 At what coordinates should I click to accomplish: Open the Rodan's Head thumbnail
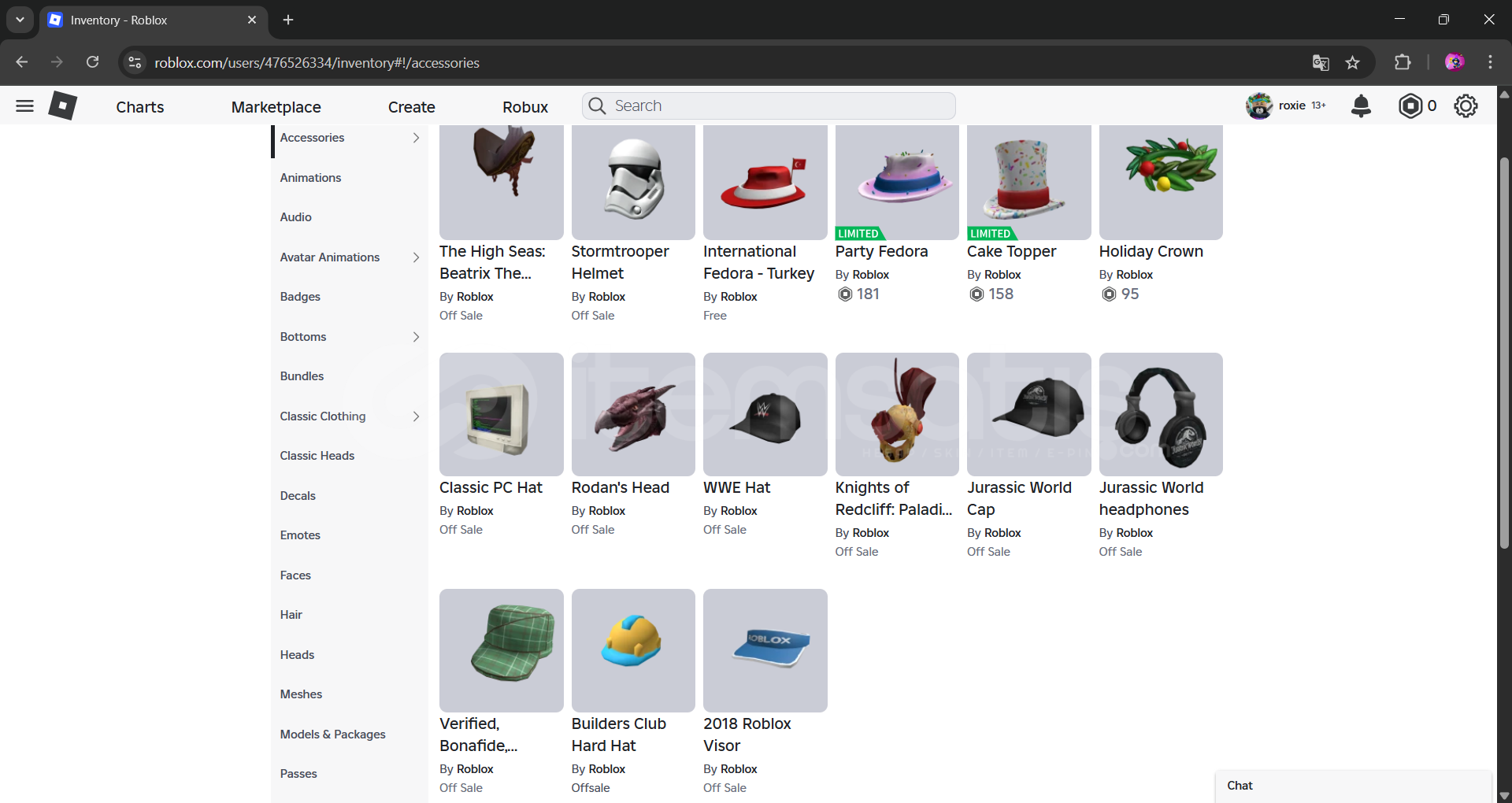tap(633, 414)
